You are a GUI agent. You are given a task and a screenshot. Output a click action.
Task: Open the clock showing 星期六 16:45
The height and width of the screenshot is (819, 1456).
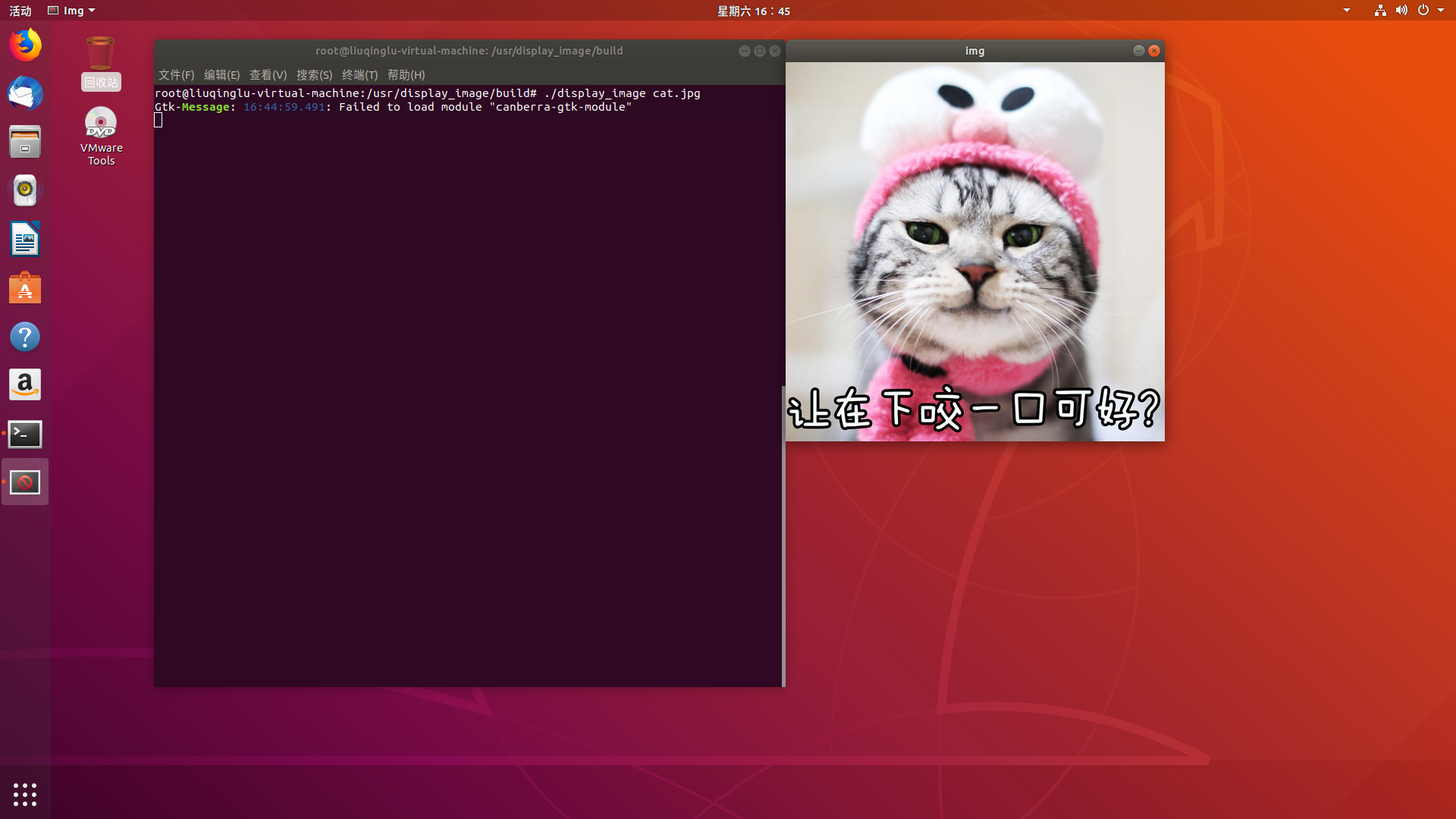click(x=753, y=11)
